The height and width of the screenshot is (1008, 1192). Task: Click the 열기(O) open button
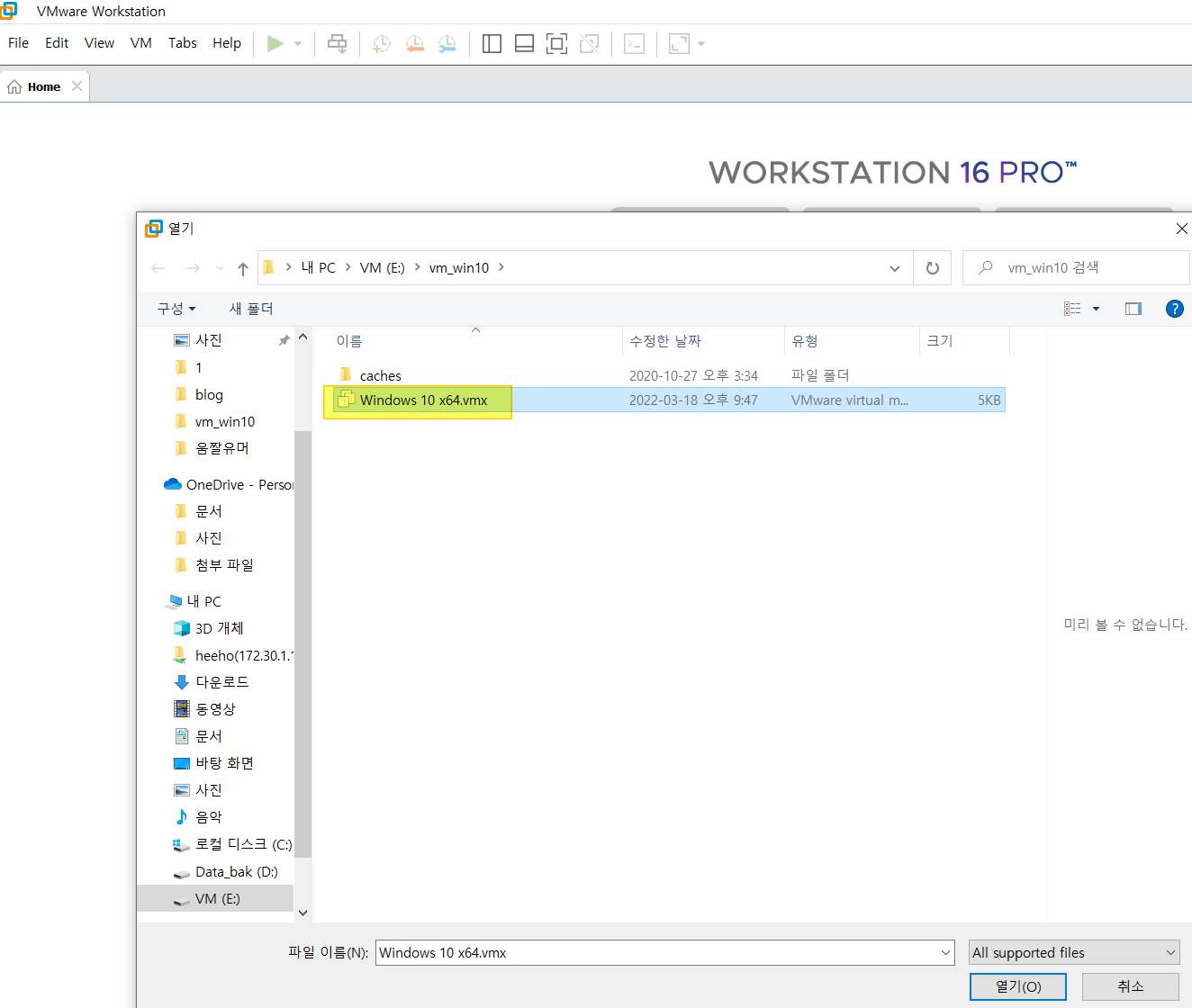point(1018,986)
